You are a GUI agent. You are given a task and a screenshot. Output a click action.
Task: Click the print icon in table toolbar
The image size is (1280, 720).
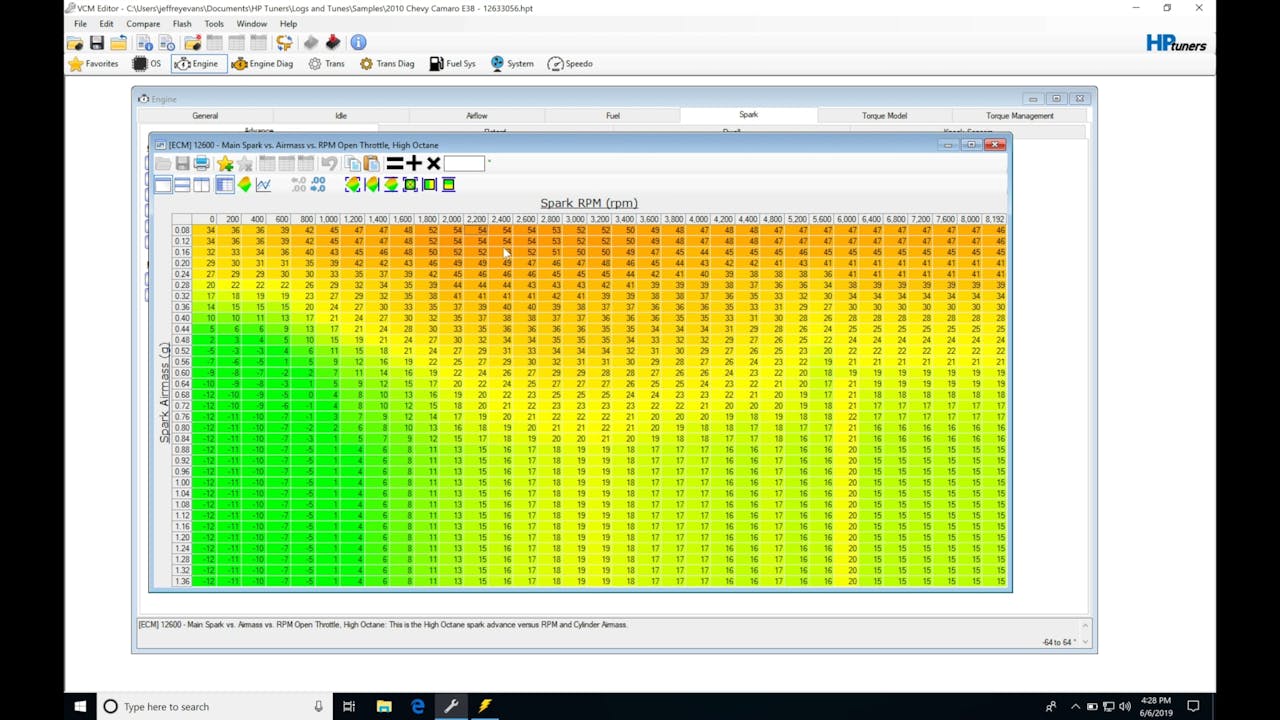202,163
